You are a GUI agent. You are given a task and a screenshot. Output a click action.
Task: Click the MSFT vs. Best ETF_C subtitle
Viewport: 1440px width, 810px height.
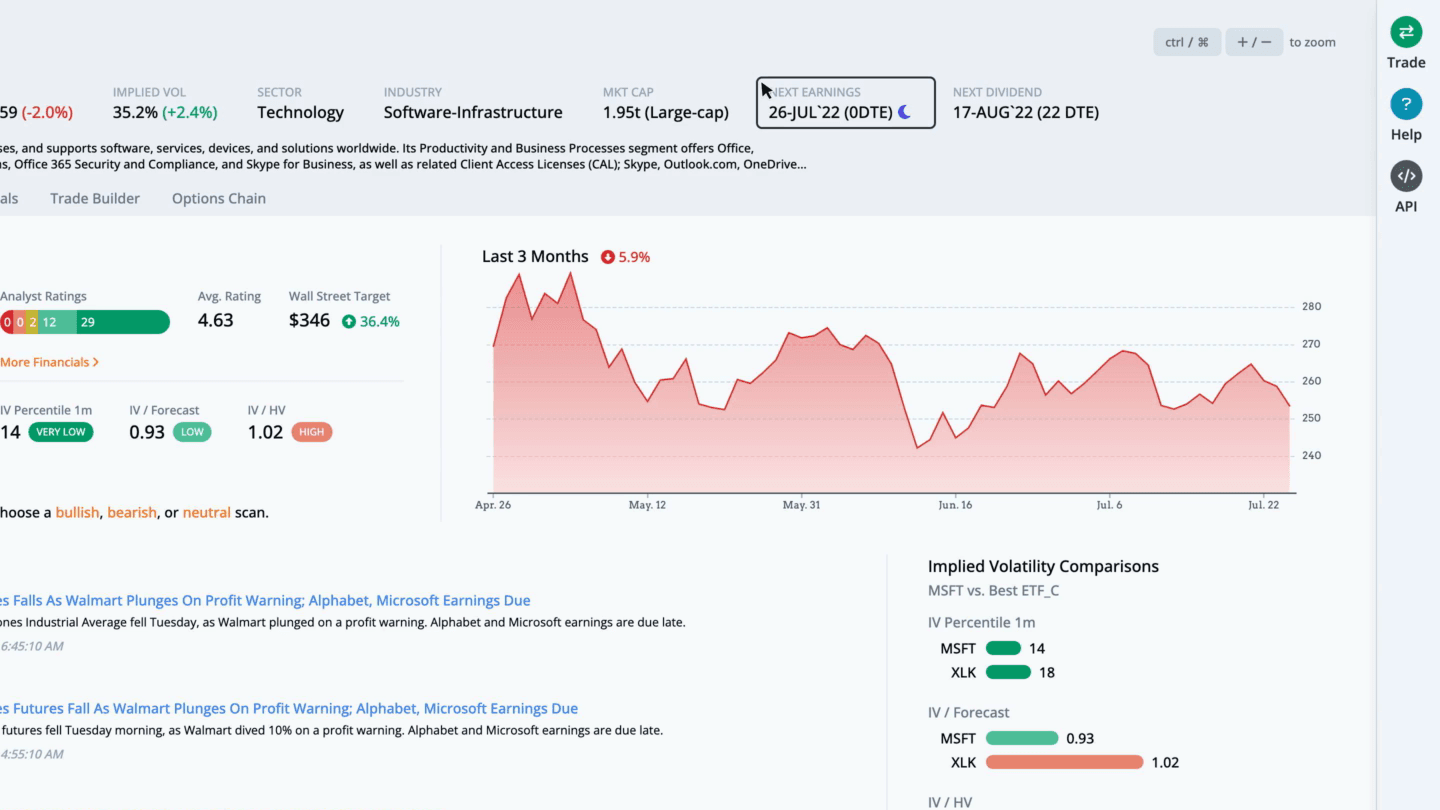[993, 590]
